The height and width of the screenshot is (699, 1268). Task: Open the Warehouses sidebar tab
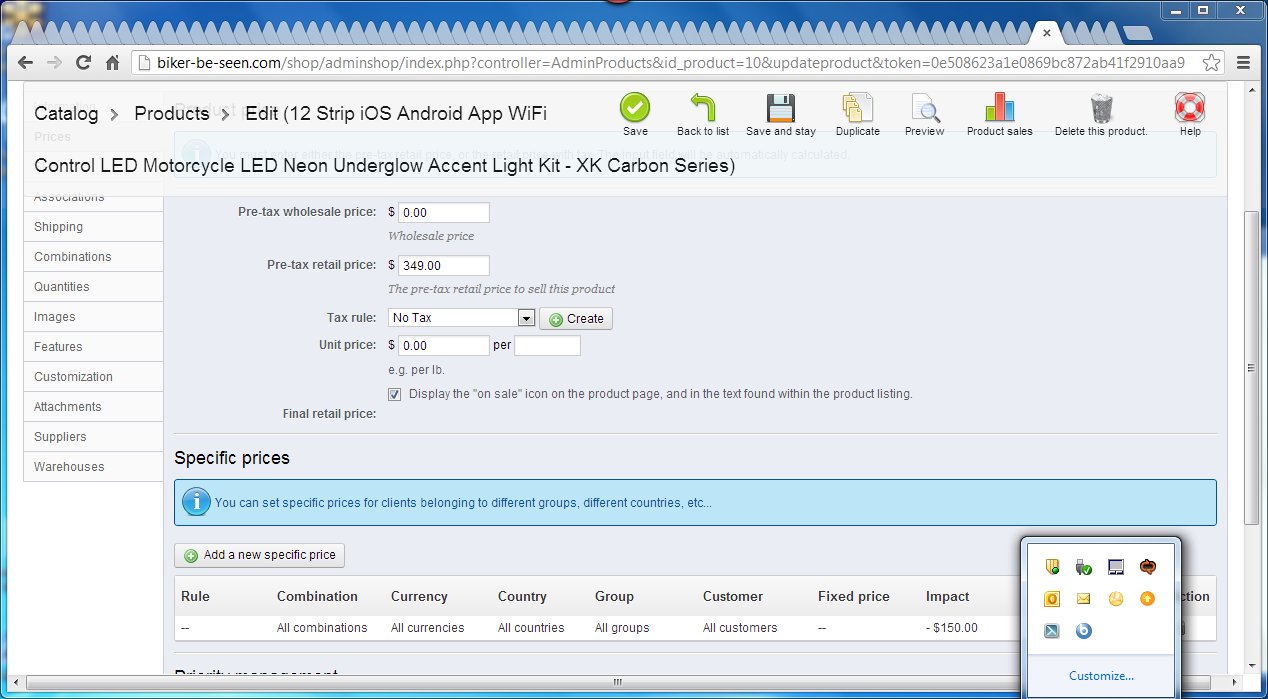pyautogui.click(x=93, y=467)
